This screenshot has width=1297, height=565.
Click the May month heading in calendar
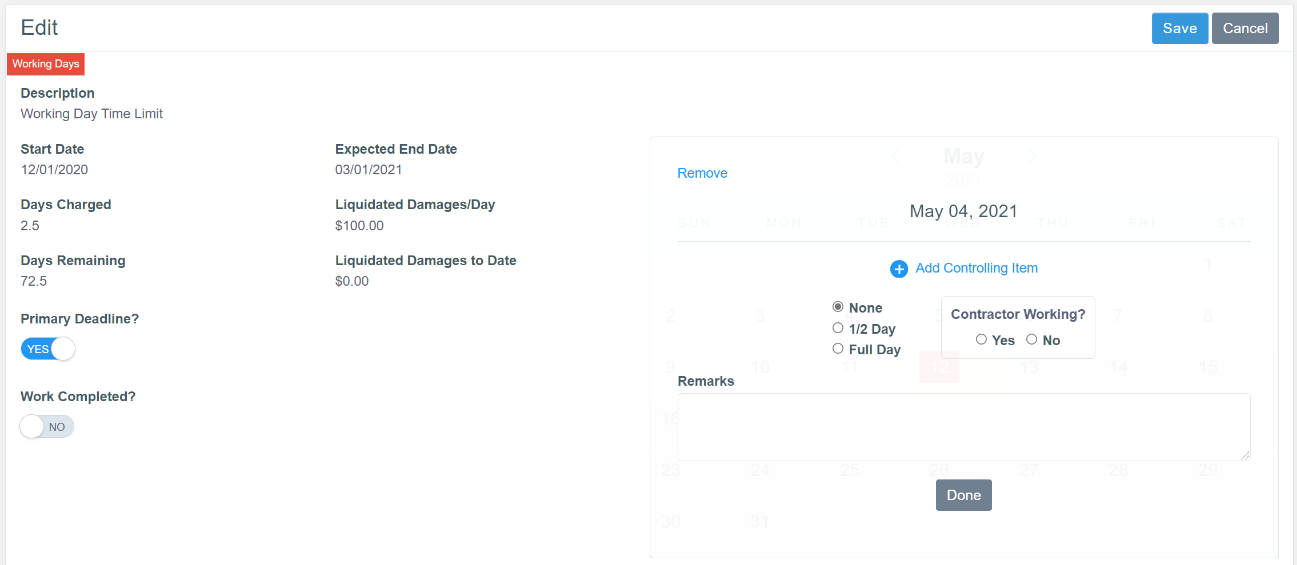(963, 156)
